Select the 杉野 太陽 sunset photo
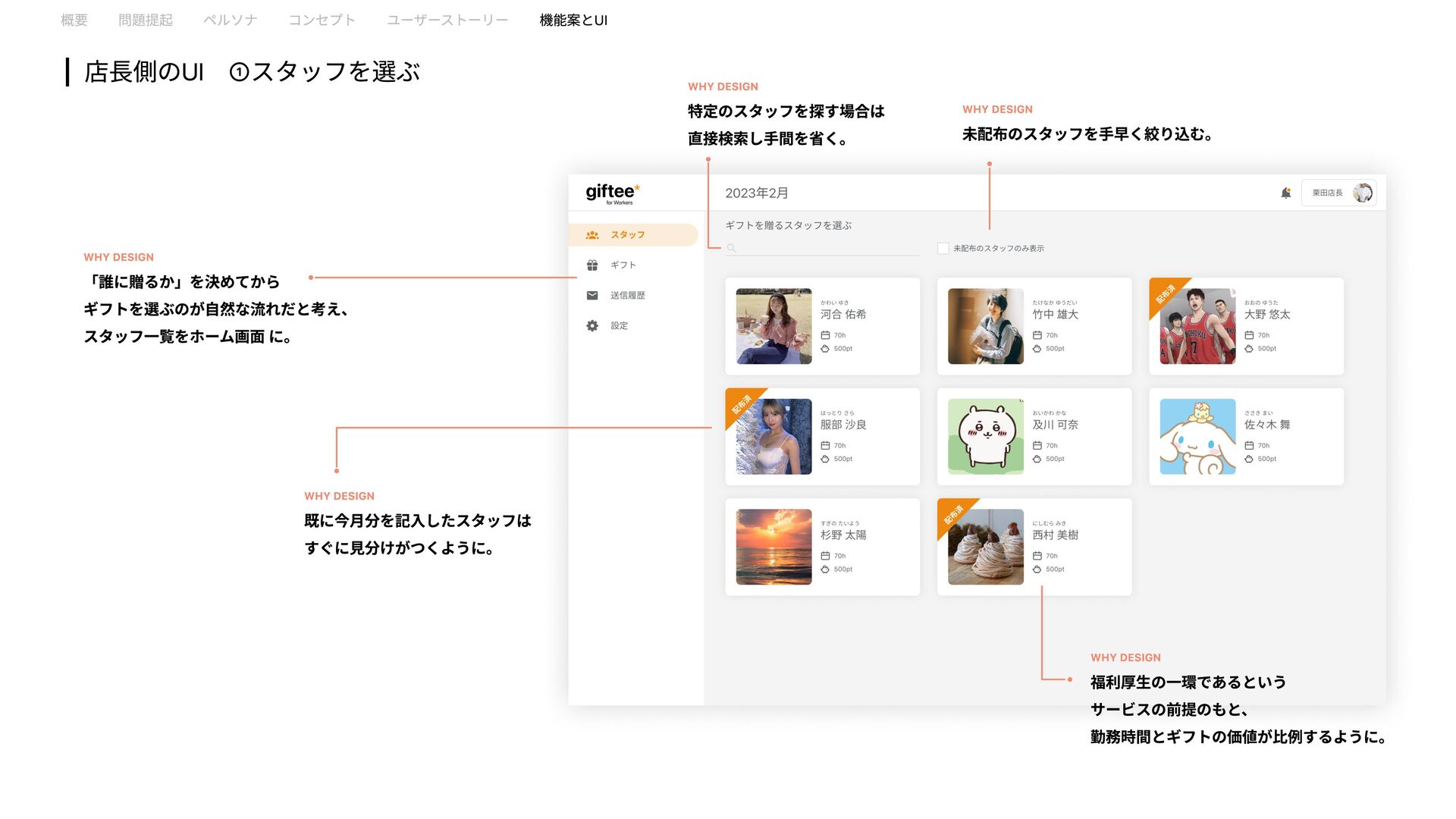 [773, 547]
